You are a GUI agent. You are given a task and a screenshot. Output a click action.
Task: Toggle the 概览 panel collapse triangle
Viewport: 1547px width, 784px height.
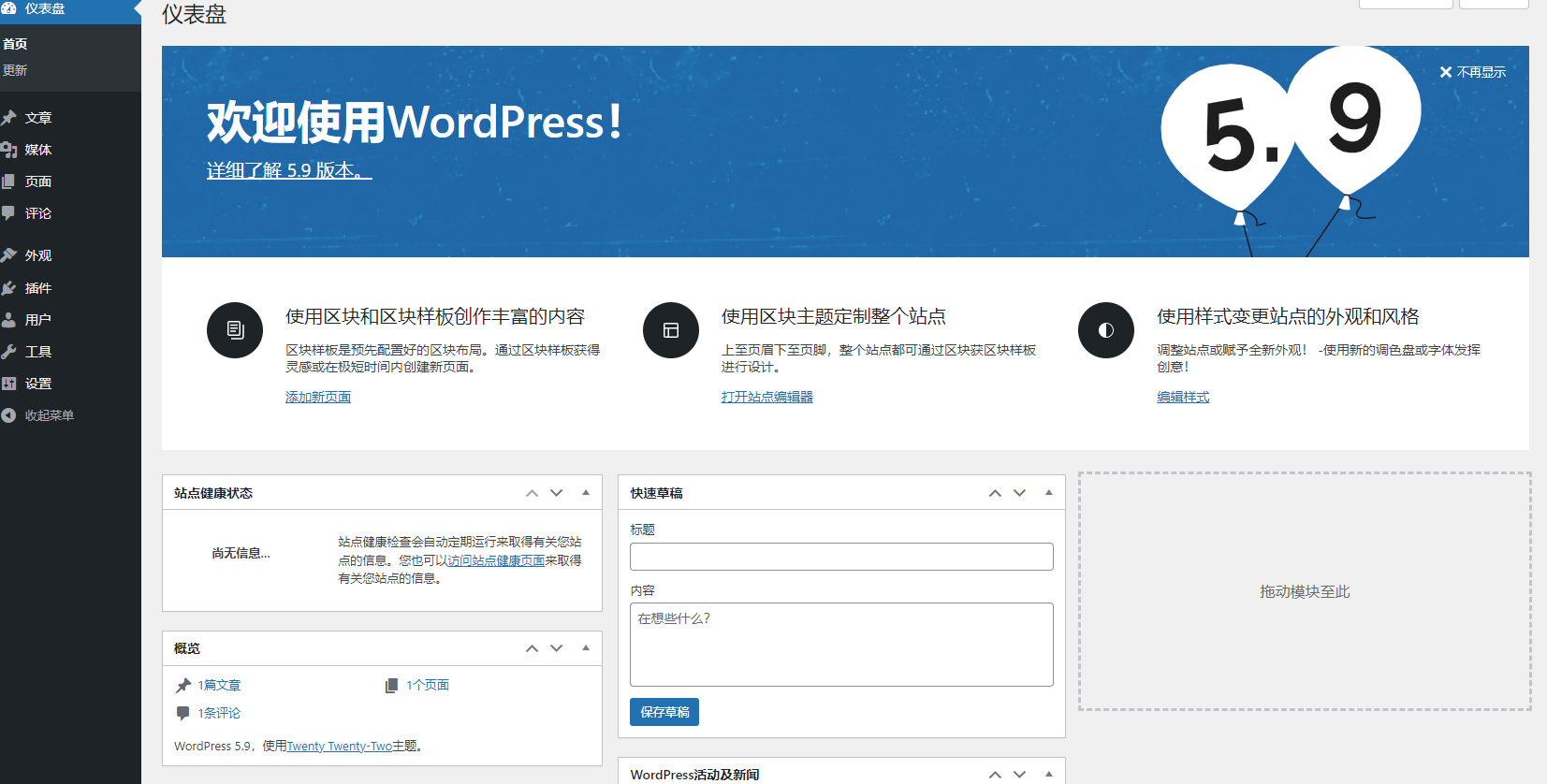(586, 648)
